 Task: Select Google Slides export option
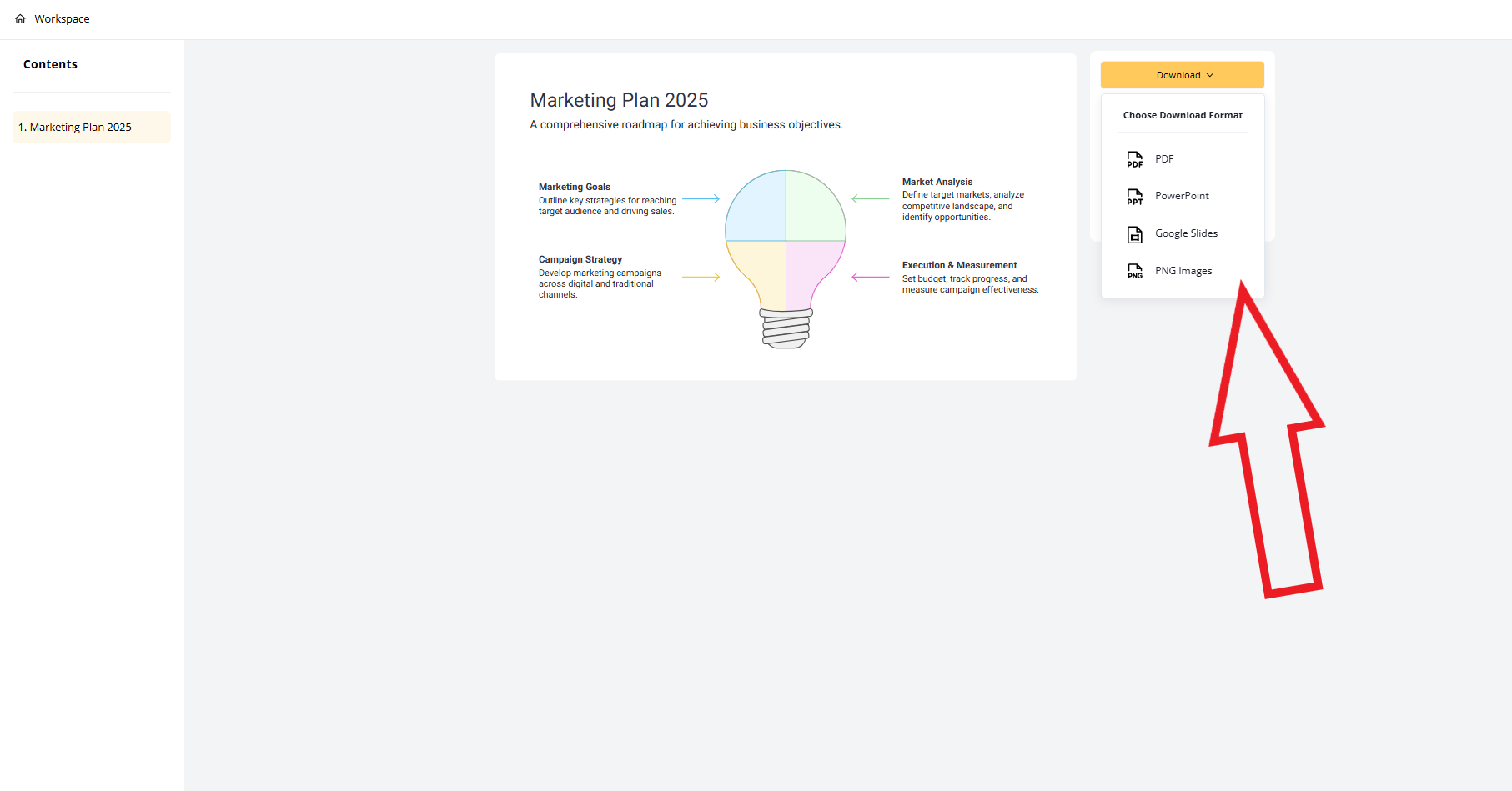tap(1185, 233)
